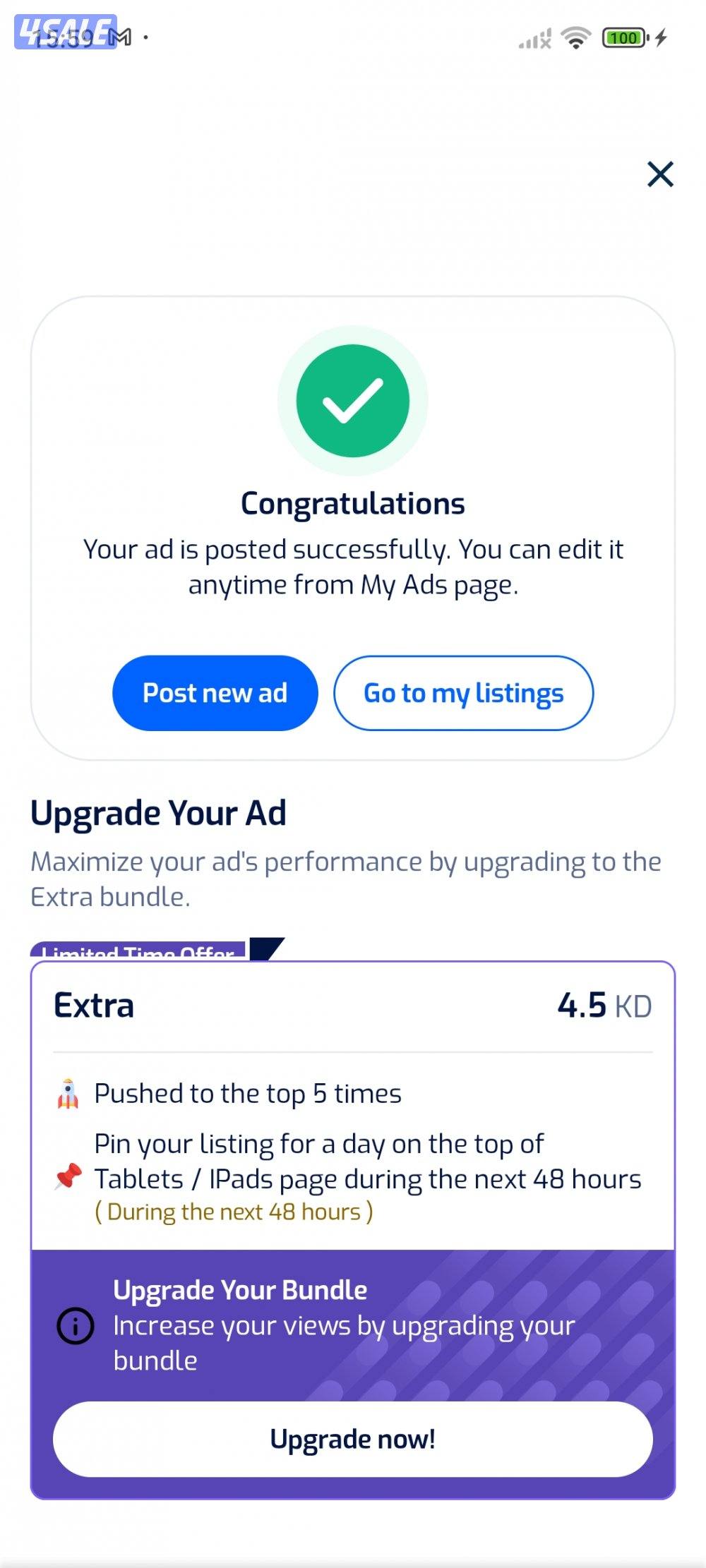Tap the Upgrade Your Ad heading

coord(158,813)
